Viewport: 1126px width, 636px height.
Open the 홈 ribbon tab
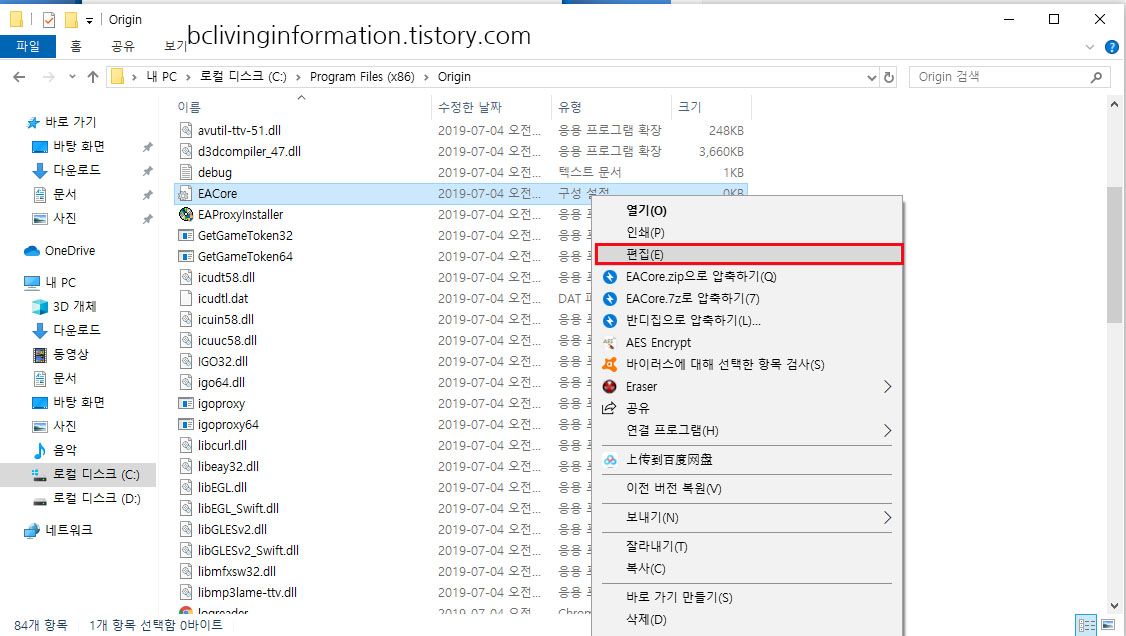(76, 46)
